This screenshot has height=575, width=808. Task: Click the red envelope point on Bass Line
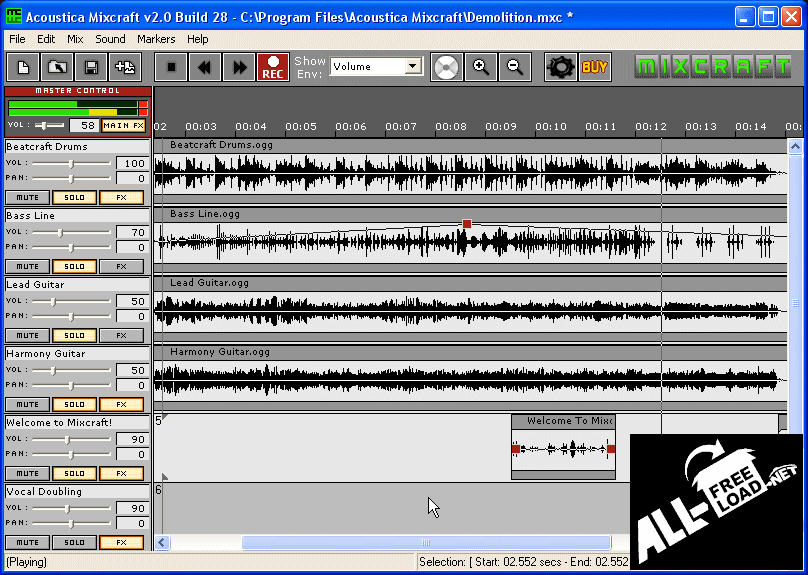(466, 224)
